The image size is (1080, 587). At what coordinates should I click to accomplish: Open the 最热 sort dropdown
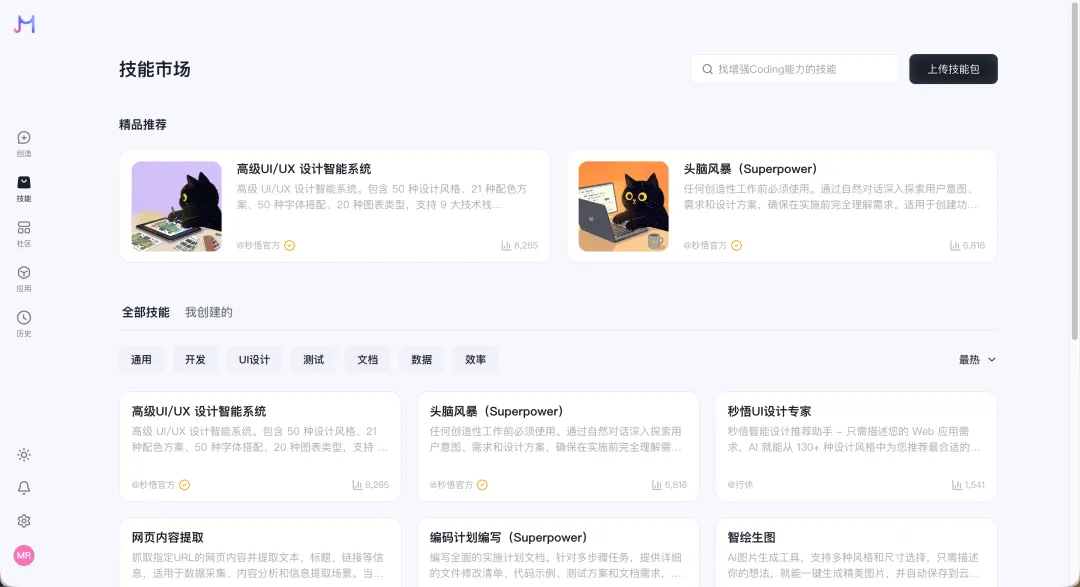[977, 360]
